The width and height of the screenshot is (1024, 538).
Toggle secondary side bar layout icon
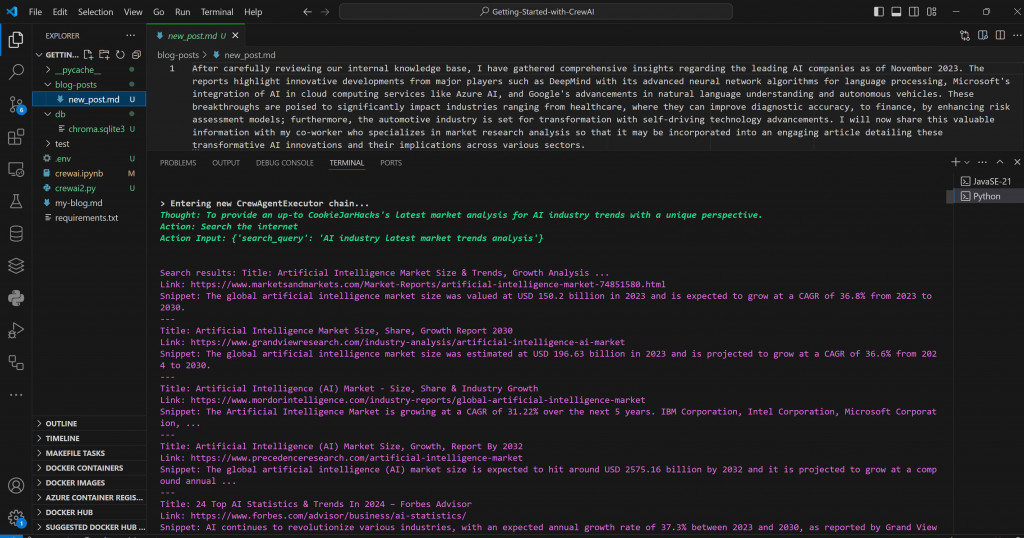tap(914, 12)
